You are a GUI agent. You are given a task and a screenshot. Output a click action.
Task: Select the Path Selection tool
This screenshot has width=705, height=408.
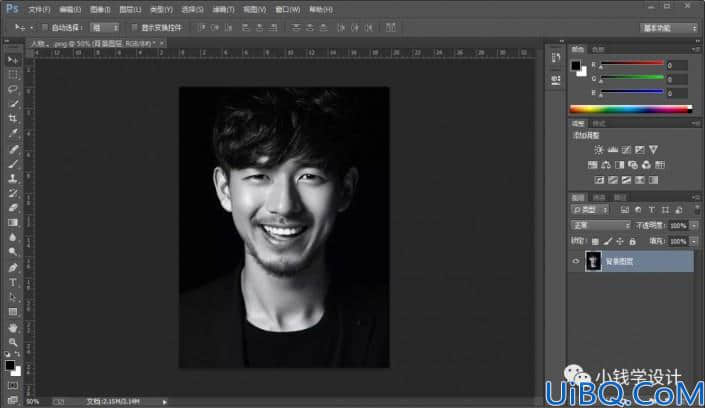click(x=13, y=297)
